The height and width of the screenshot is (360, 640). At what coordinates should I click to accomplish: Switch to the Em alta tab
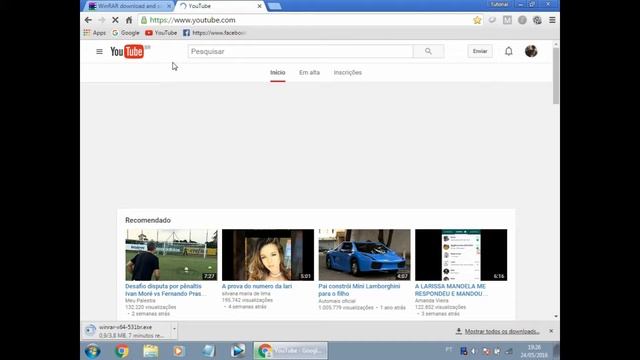tap(309, 73)
